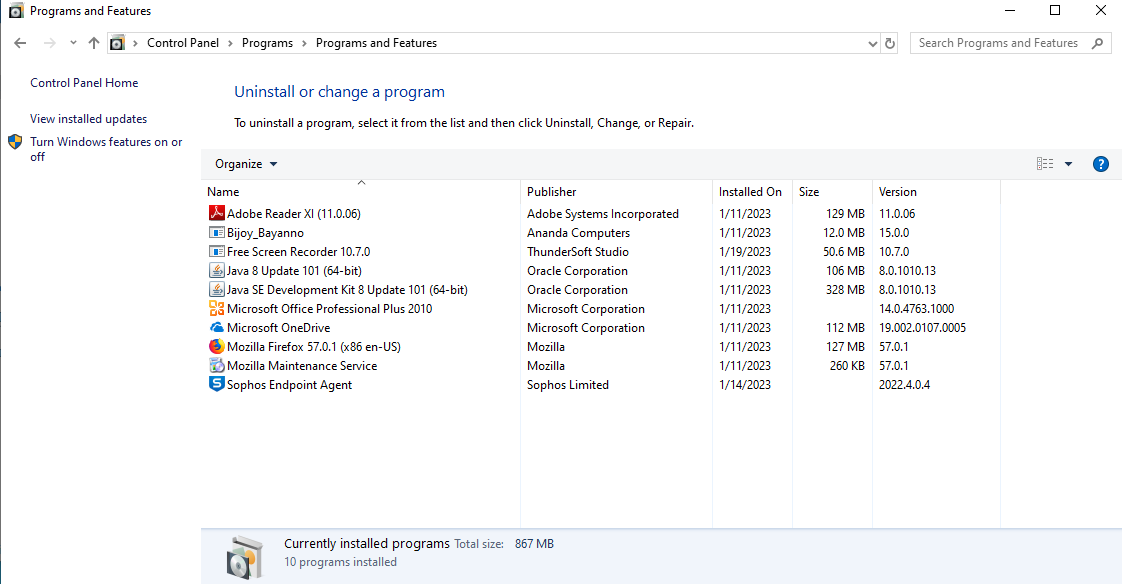Click the Java SE Development Kit icon
1122x584 pixels.
click(x=216, y=290)
